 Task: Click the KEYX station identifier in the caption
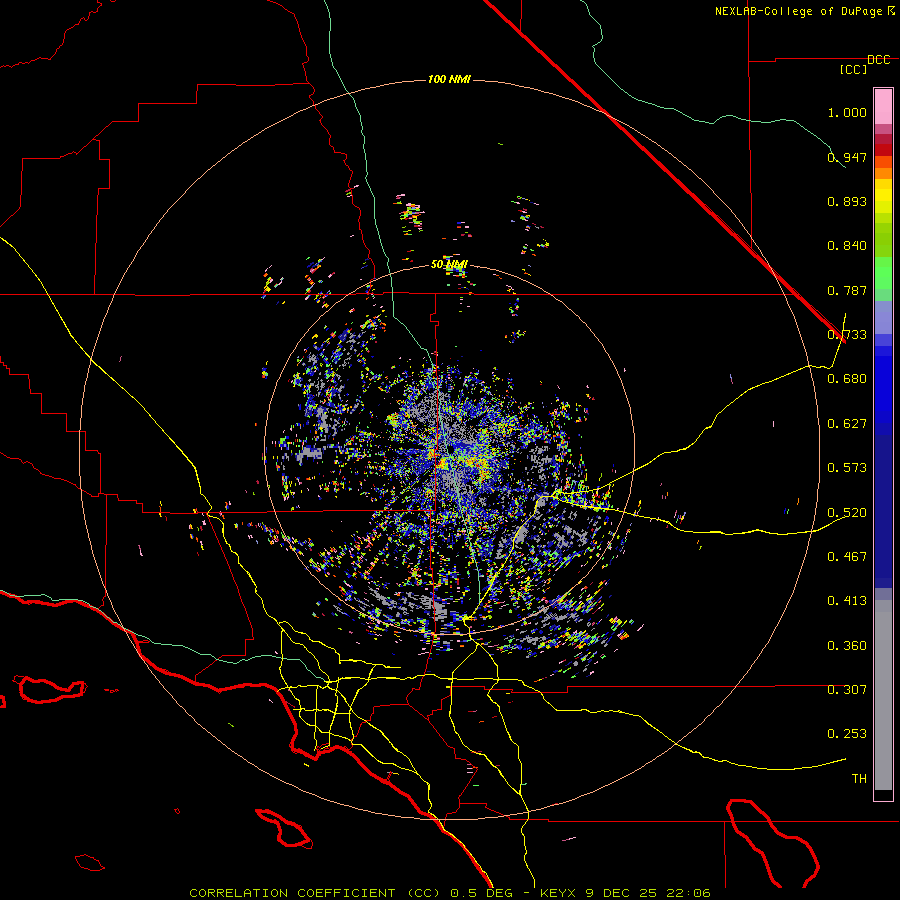point(557,893)
